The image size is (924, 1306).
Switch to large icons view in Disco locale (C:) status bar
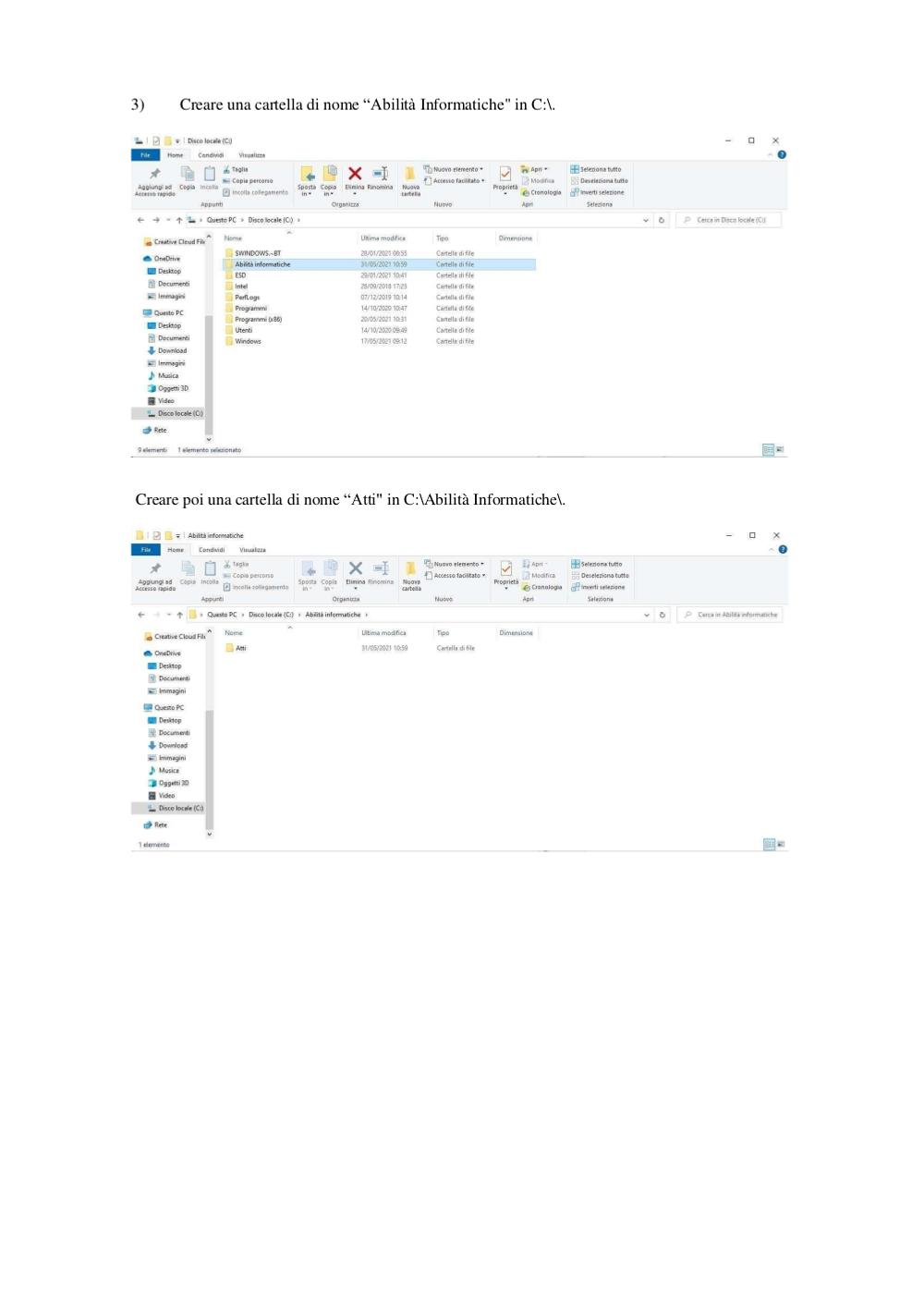[x=780, y=449]
